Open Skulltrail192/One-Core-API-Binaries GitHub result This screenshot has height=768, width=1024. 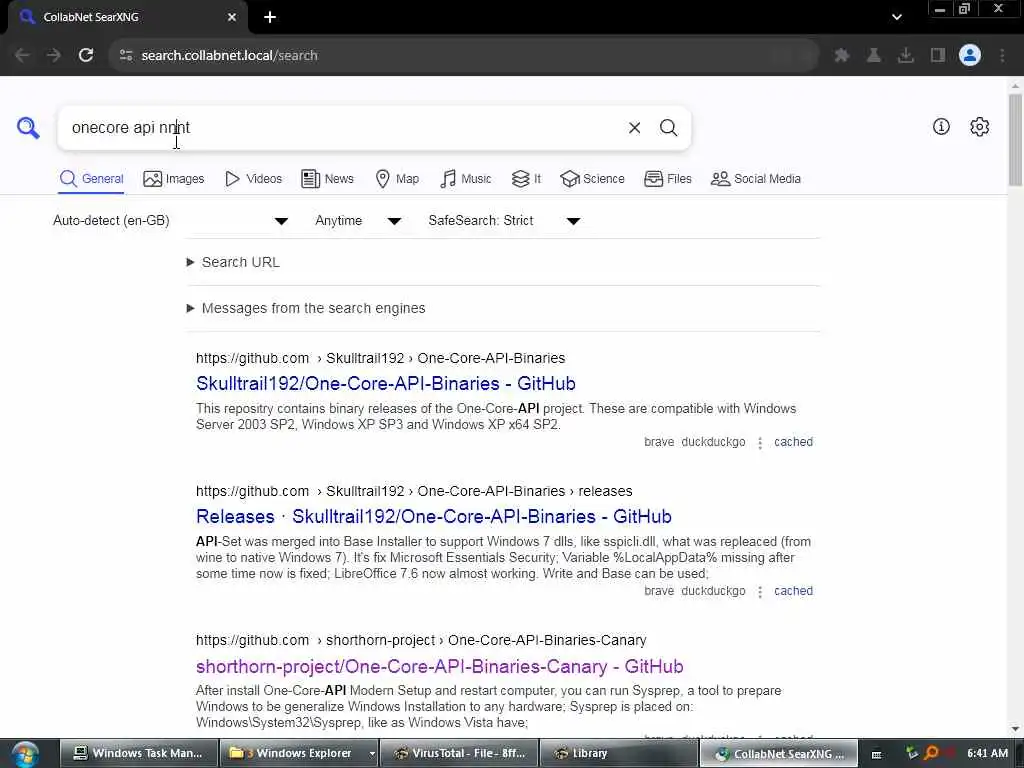pos(386,383)
